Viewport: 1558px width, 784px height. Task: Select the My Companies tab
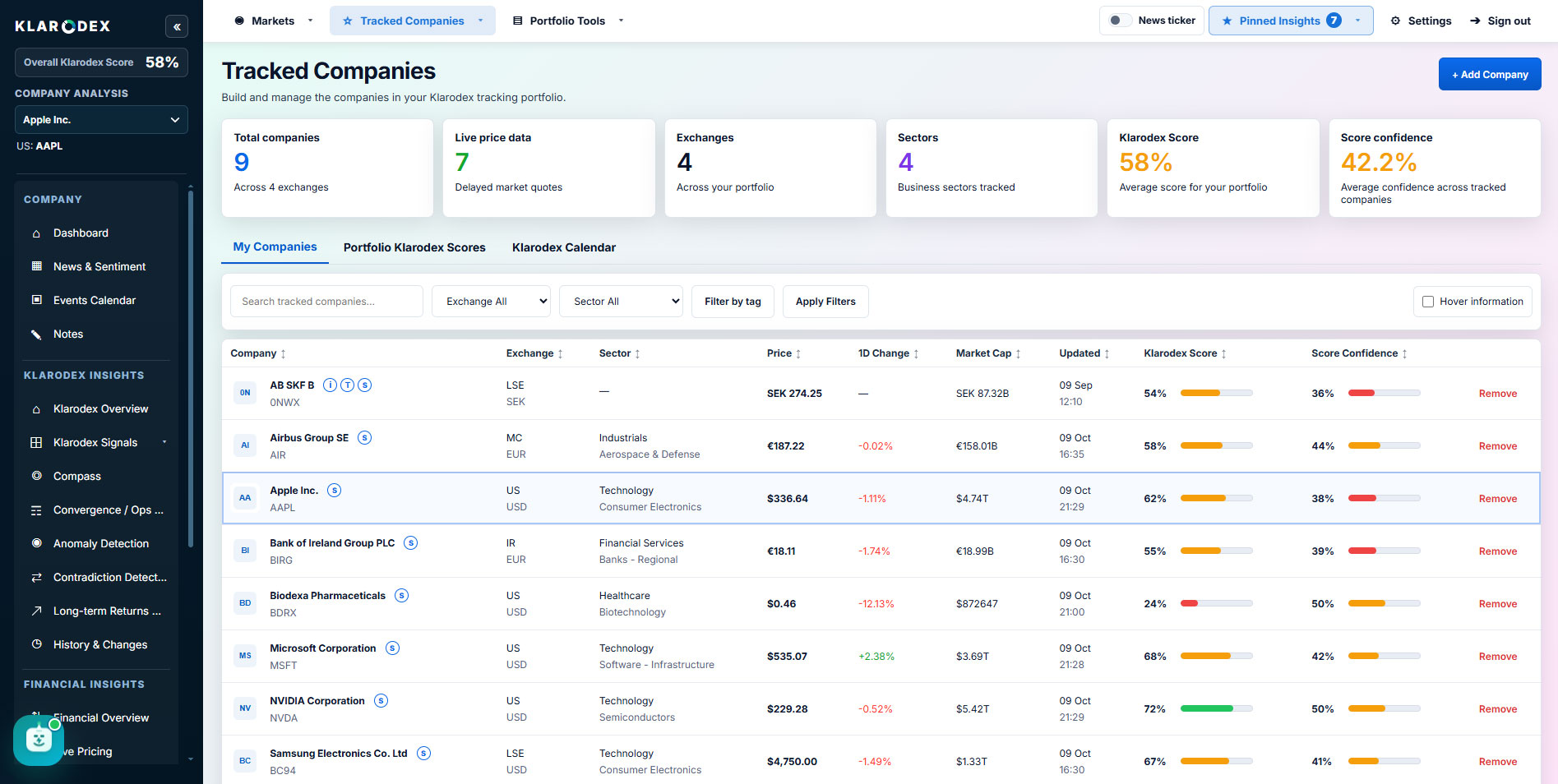(275, 247)
